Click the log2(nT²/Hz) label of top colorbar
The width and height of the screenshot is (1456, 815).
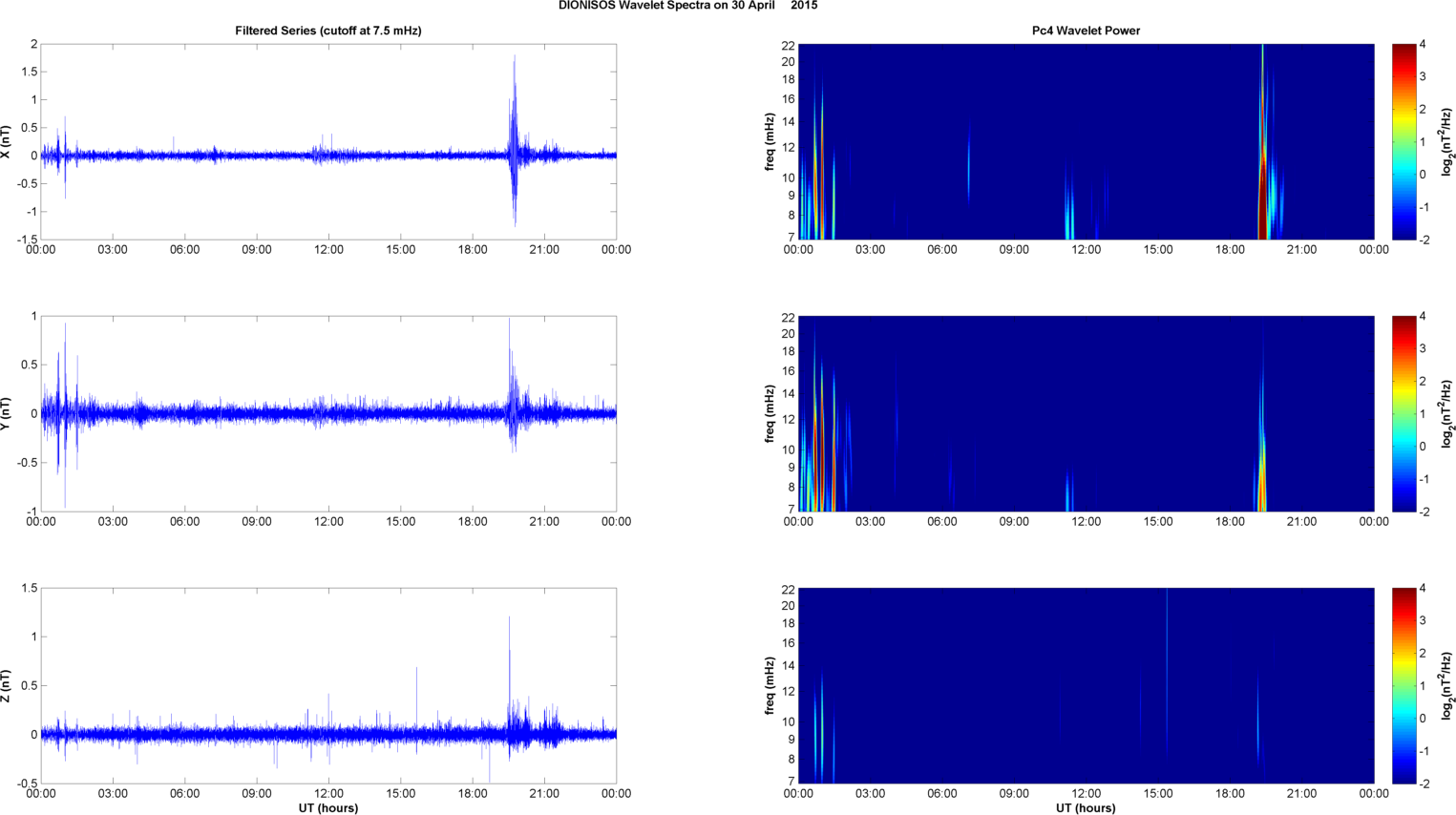click(1447, 141)
